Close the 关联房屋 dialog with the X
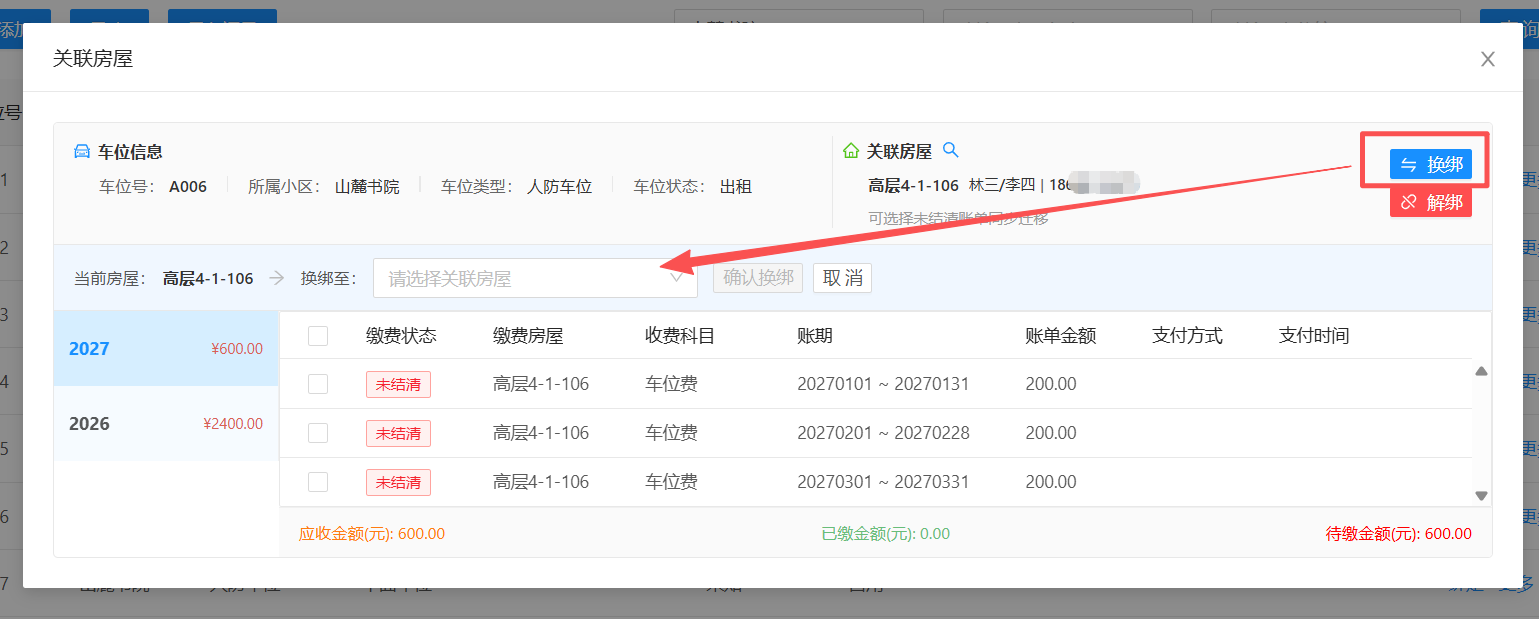This screenshot has height=619, width=1539. point(1487,59)
